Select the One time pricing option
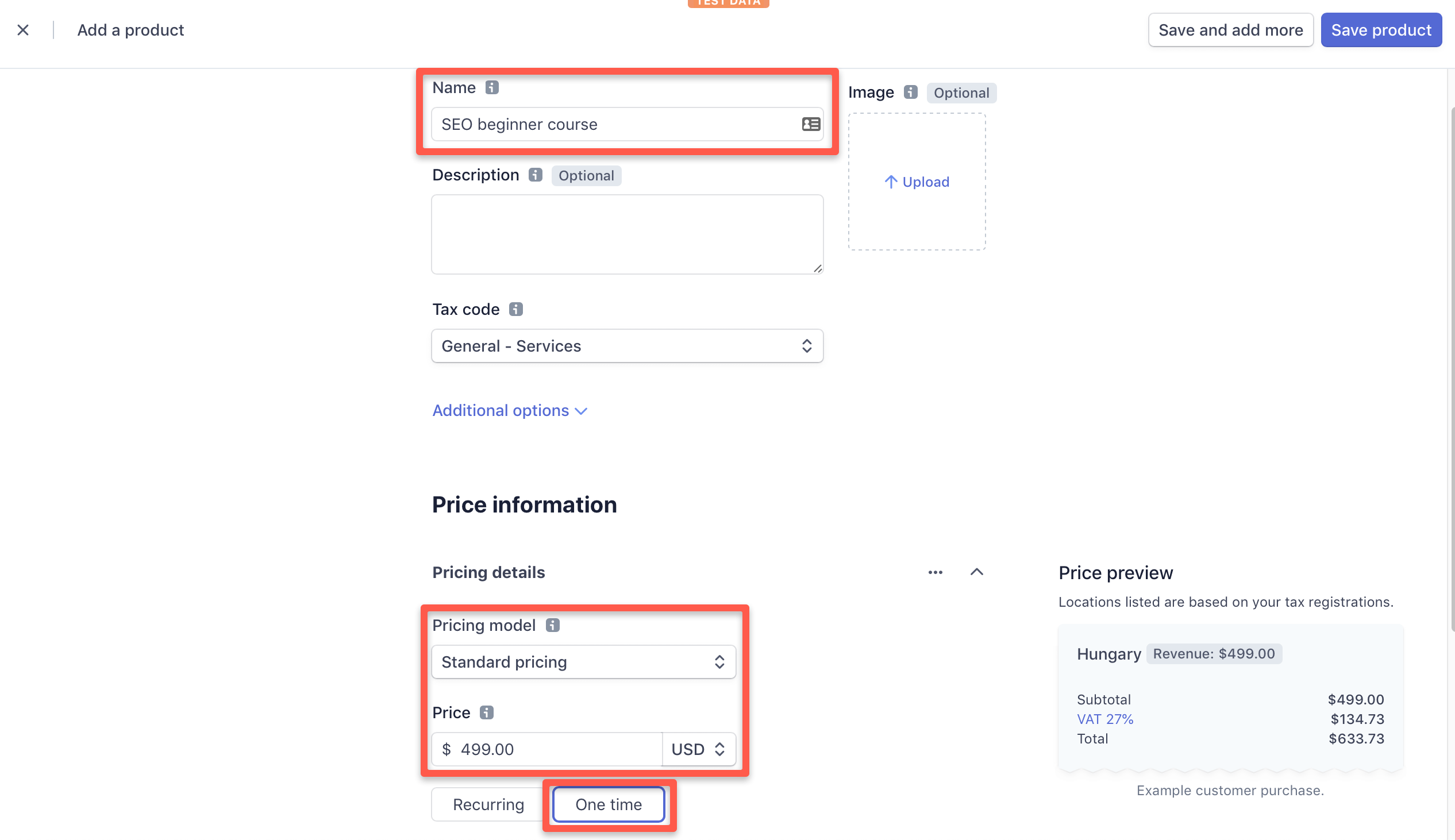 click(609, 804)
